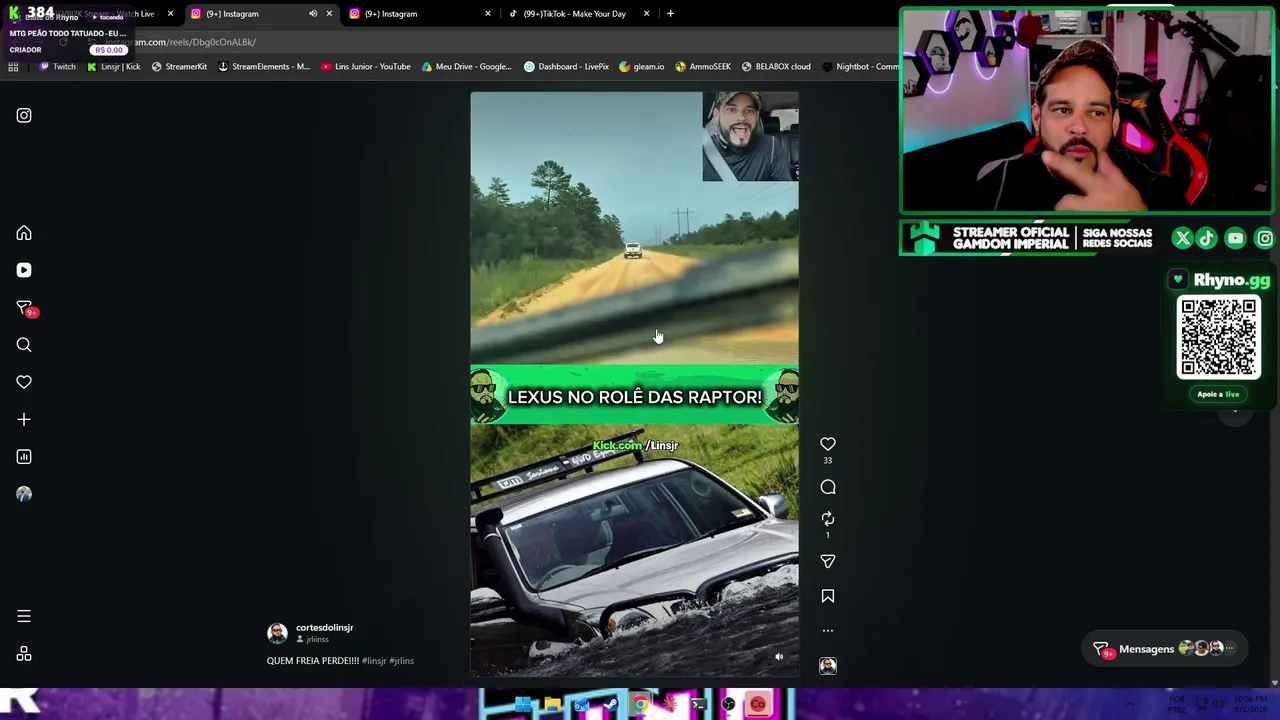Click the Instagram social icon in overlay

[x=1265, y=239]
